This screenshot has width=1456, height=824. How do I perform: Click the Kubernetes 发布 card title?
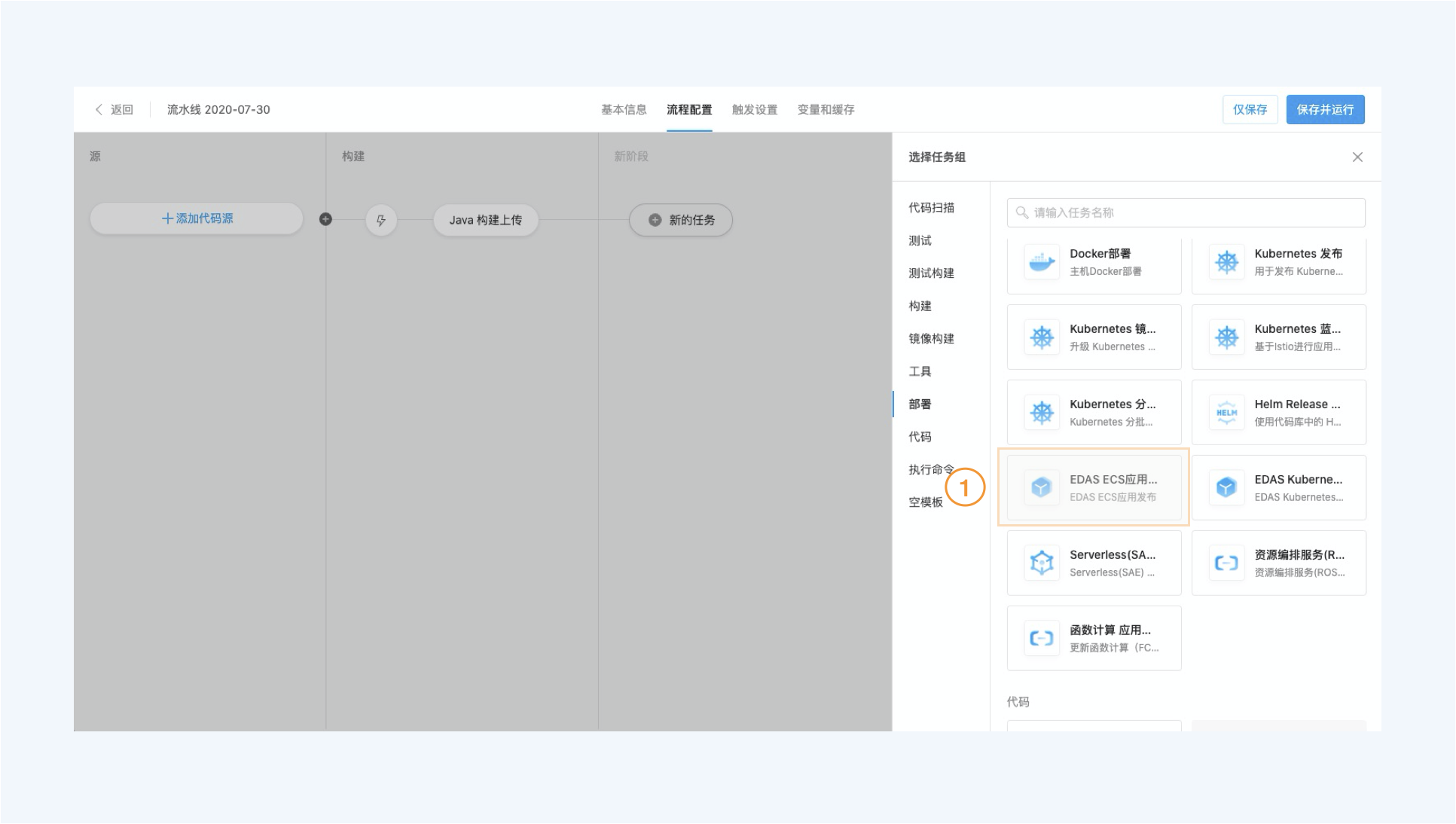click(1298, 254)
